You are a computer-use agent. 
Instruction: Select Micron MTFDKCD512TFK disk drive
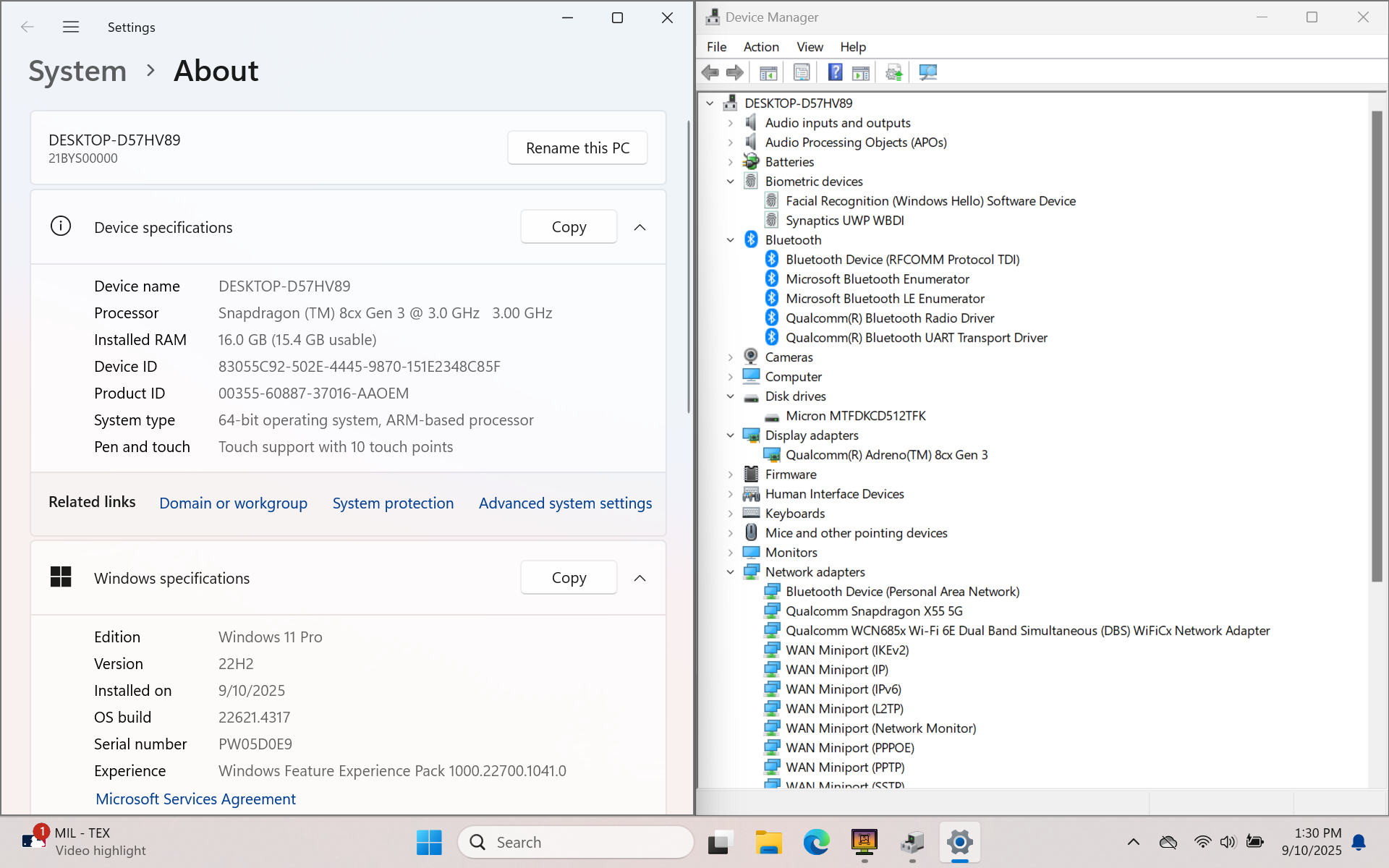click(855, 416)
